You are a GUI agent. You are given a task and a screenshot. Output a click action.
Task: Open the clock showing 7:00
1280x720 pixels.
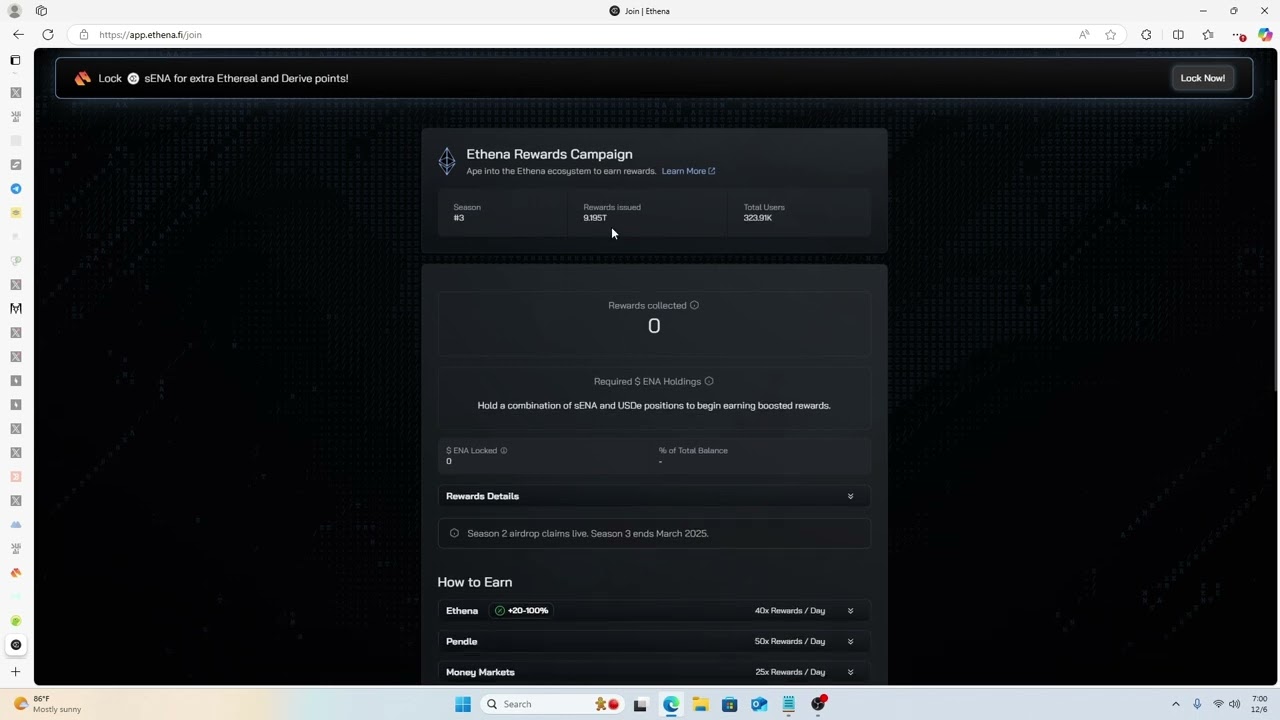[1259, 704]
